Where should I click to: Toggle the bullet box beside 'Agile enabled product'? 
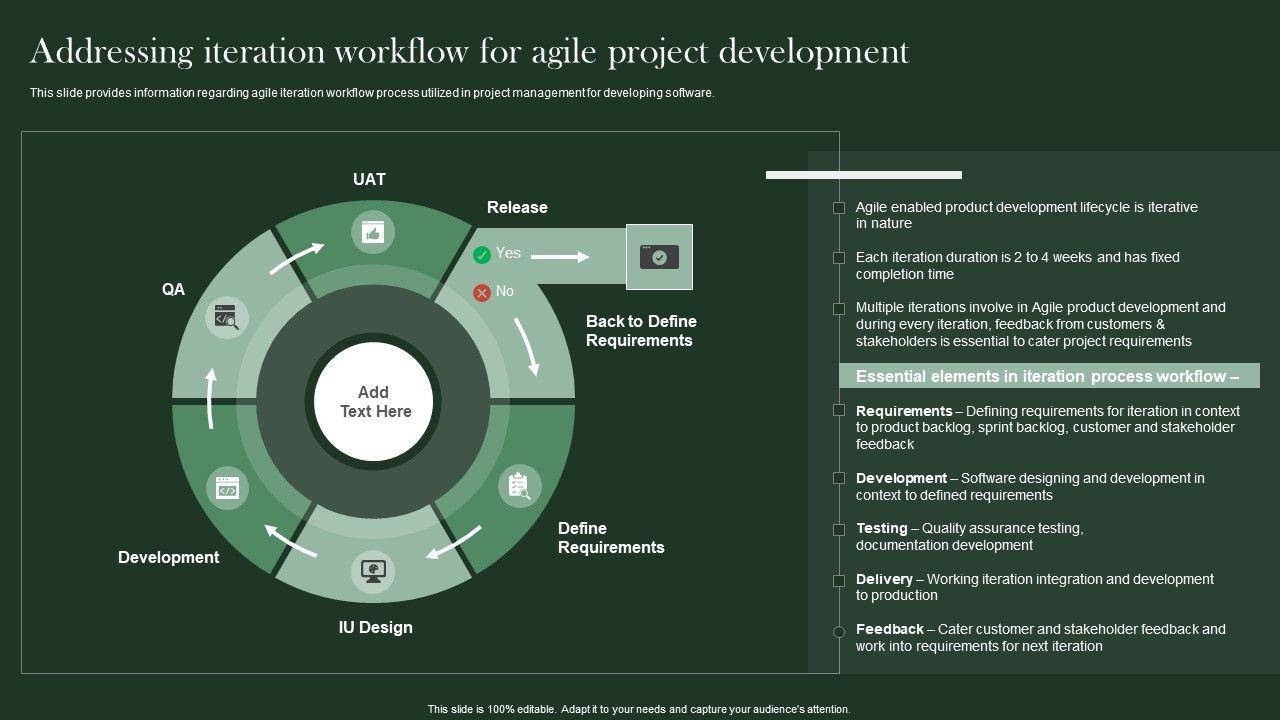coord(839,208)
